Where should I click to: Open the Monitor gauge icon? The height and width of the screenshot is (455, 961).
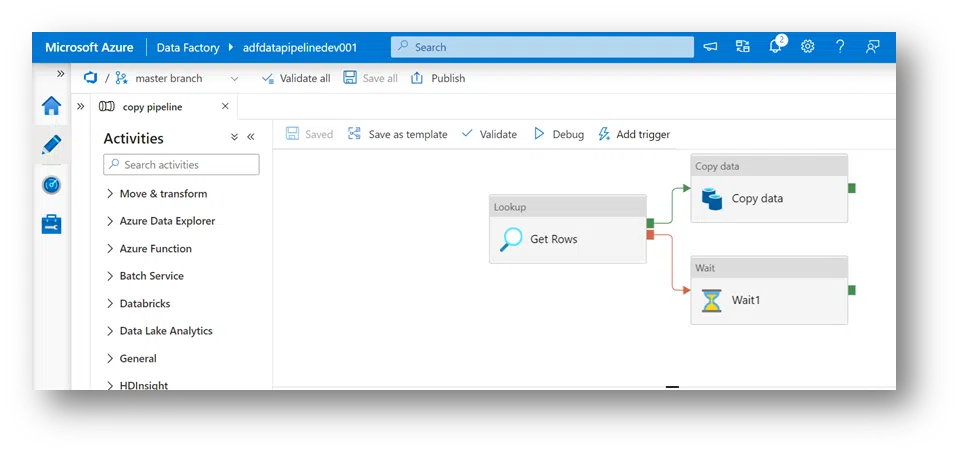click(51, 185)
